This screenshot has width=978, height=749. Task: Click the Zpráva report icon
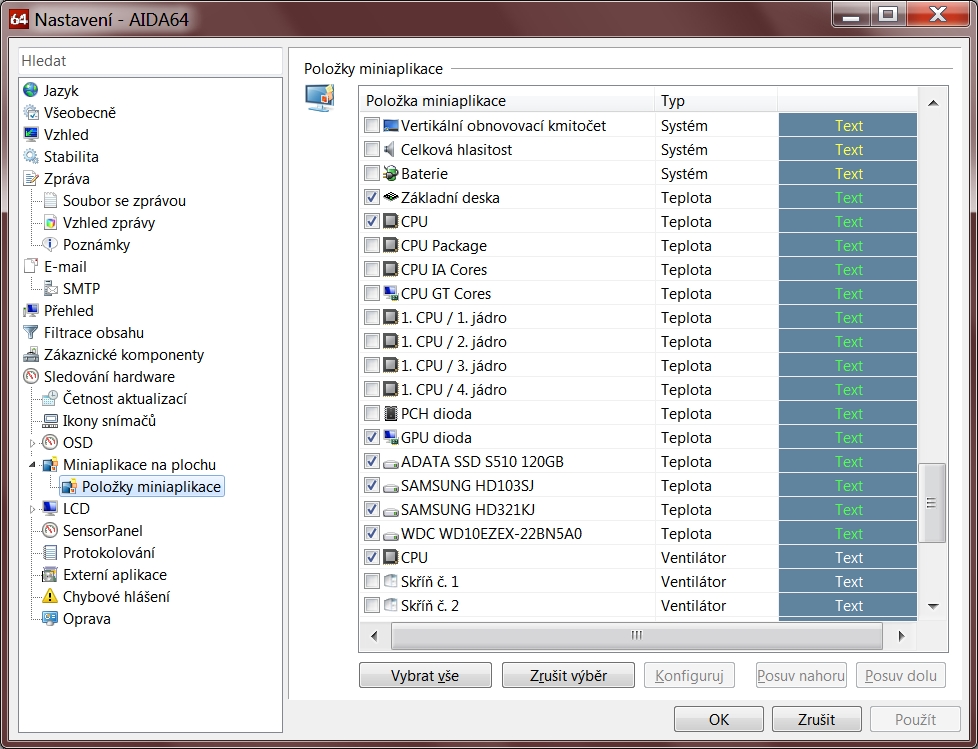[x=31, y=178]
